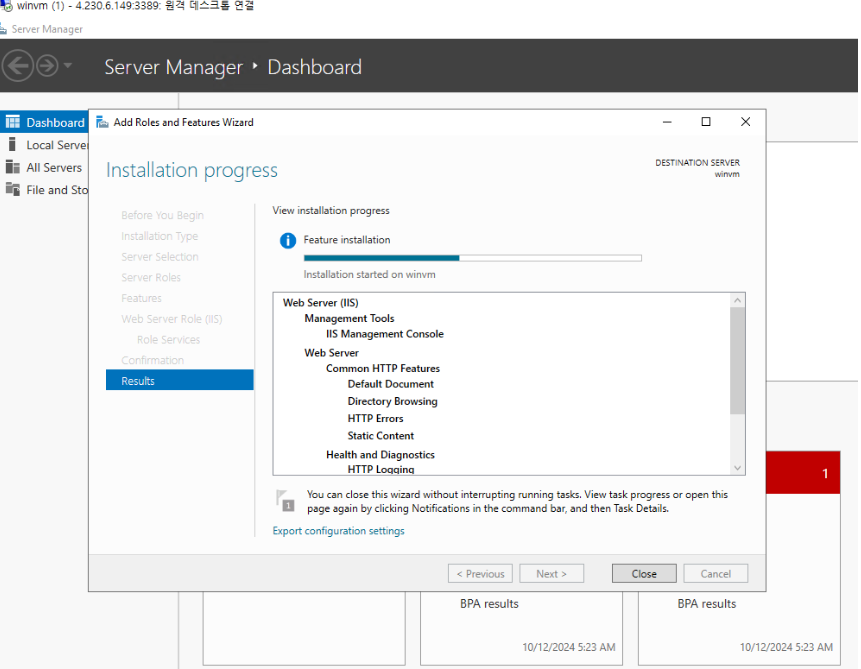Viewport: 861px width, 669px height.
Task: Select Directory Browsing entry
Action: [x=392, y=401]
